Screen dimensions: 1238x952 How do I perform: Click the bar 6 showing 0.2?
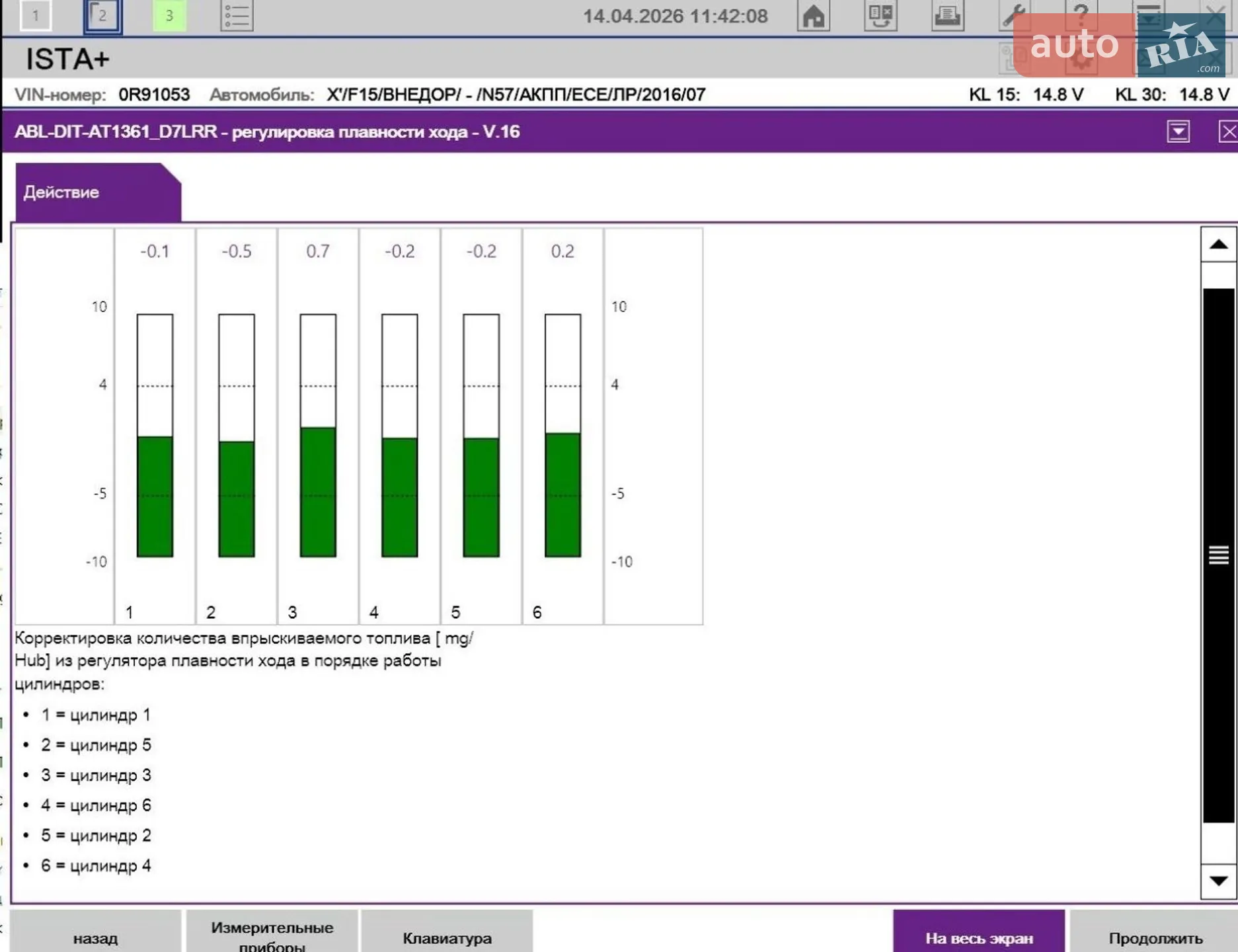coord(562,494)
